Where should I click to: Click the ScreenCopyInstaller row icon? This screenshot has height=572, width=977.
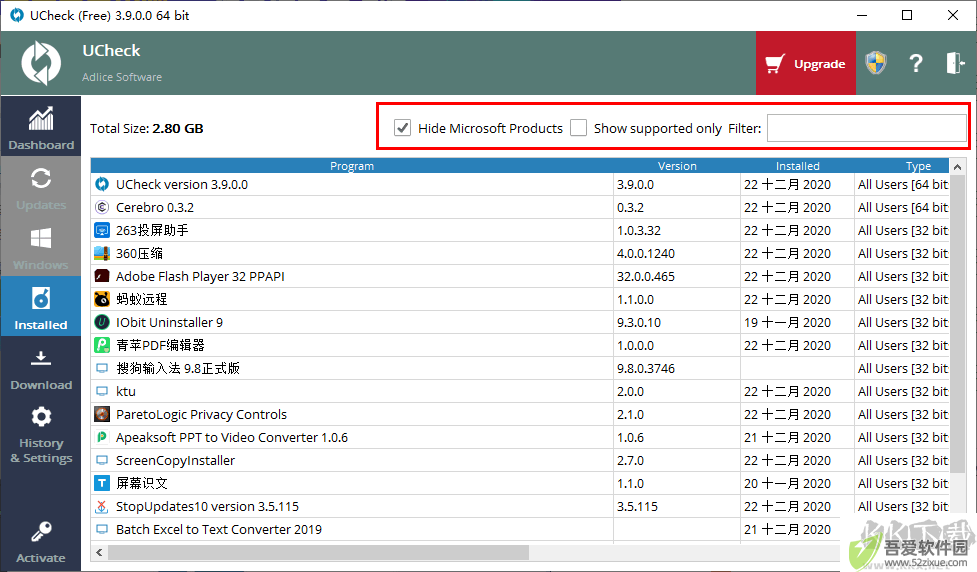pos(102,460)
